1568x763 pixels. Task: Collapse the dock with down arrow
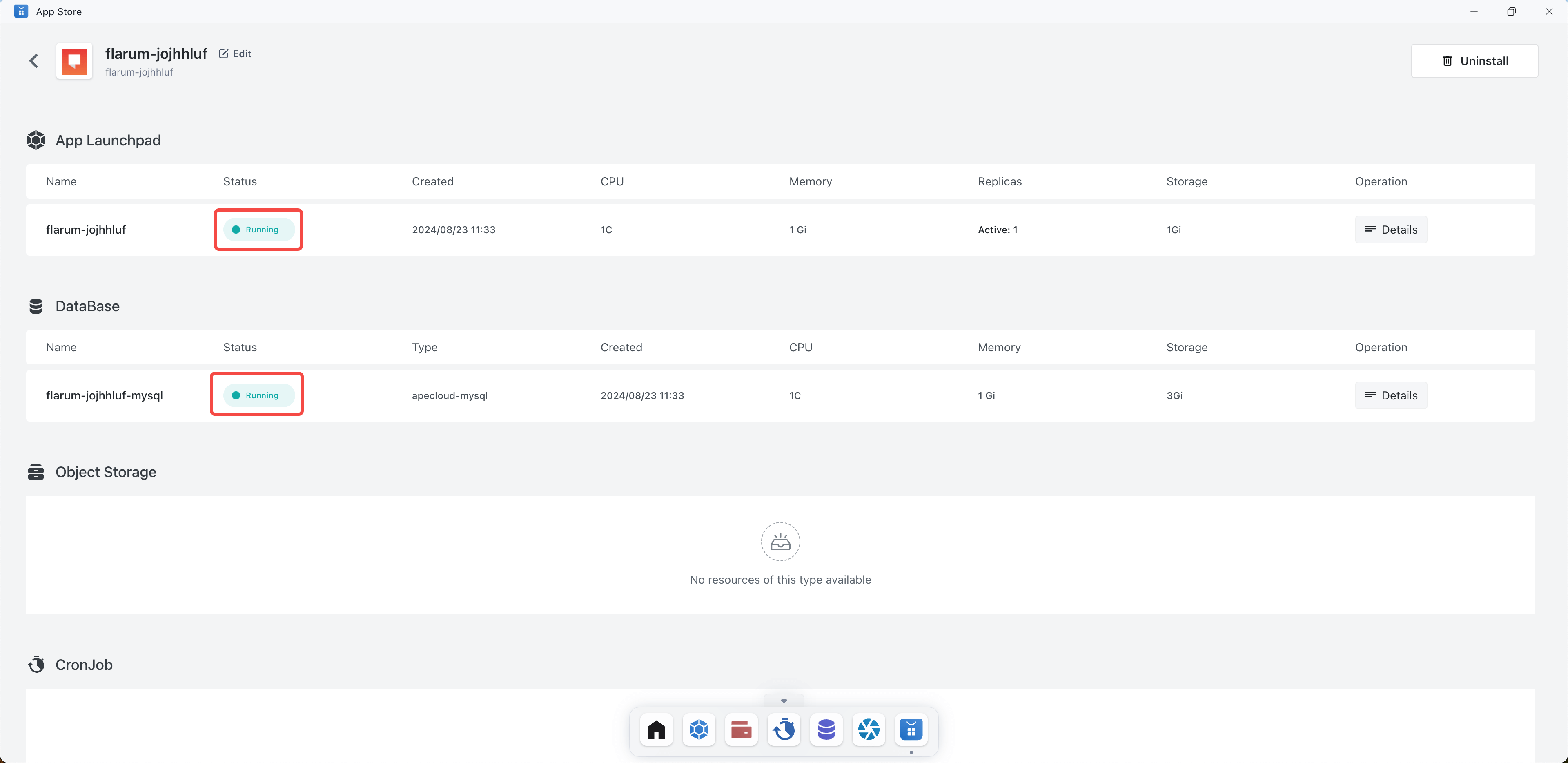[x=784, y=701]
